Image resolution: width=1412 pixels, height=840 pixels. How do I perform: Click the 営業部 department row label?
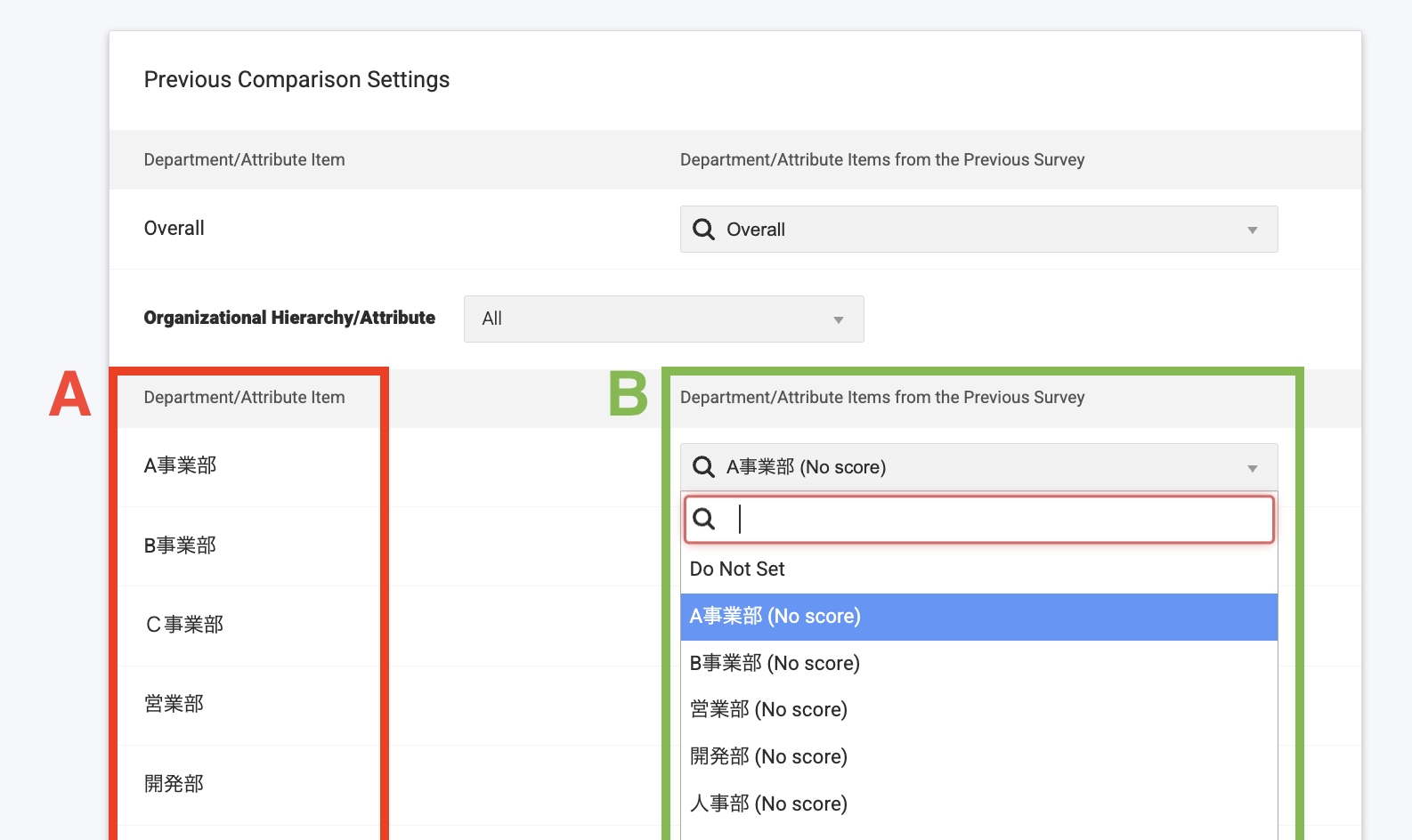(x=174, y=705)
